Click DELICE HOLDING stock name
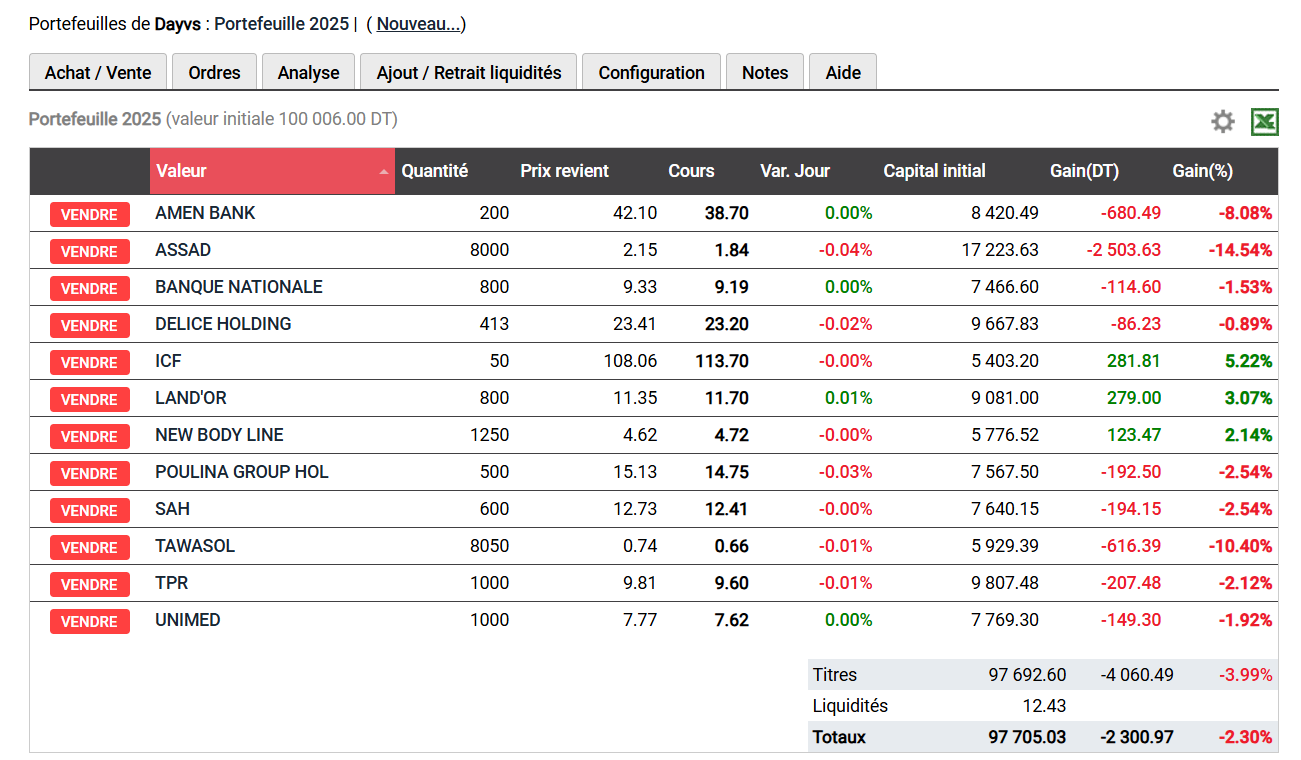This screenshot has width=1301, height=760. point(223,324)
